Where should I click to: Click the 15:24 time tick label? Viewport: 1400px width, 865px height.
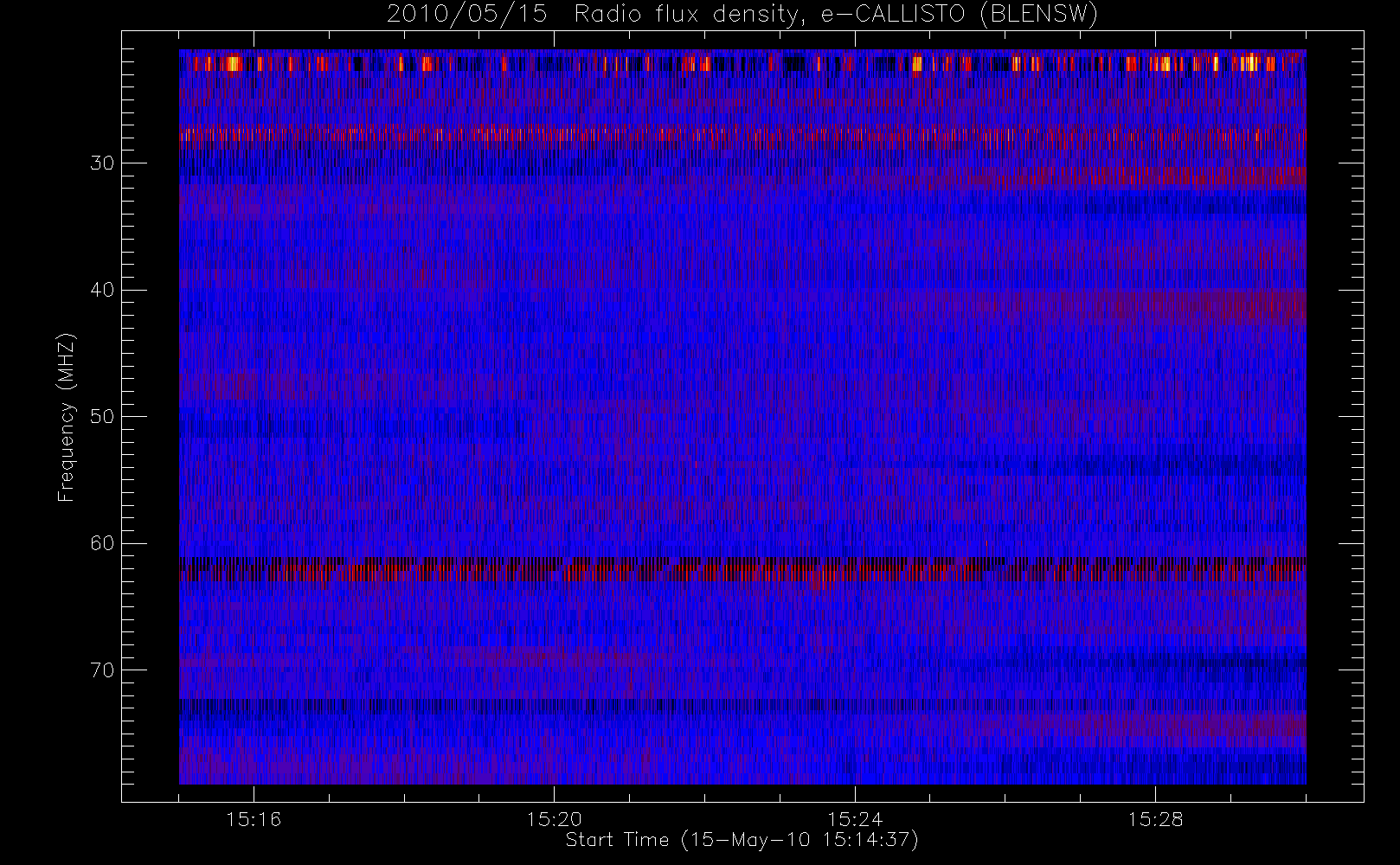pyautogui.click(x=855, y=819)
